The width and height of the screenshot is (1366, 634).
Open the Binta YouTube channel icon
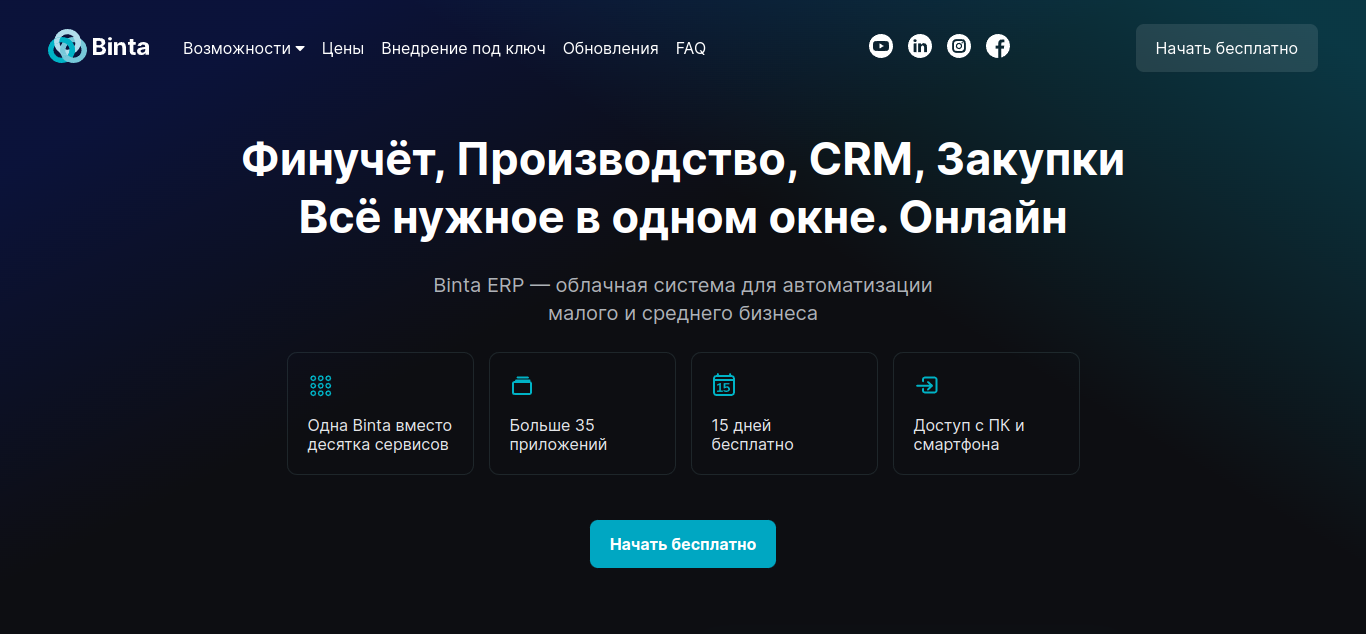[x=881, y=46]
